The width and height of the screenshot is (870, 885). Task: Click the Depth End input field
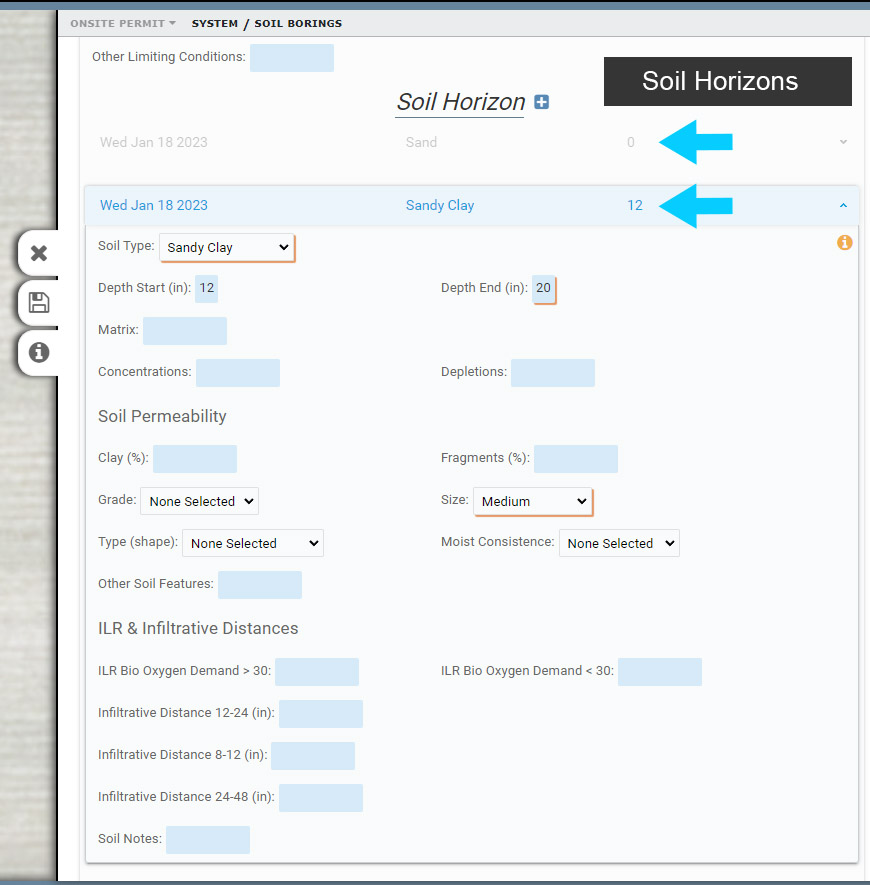(x=543, y=288)
